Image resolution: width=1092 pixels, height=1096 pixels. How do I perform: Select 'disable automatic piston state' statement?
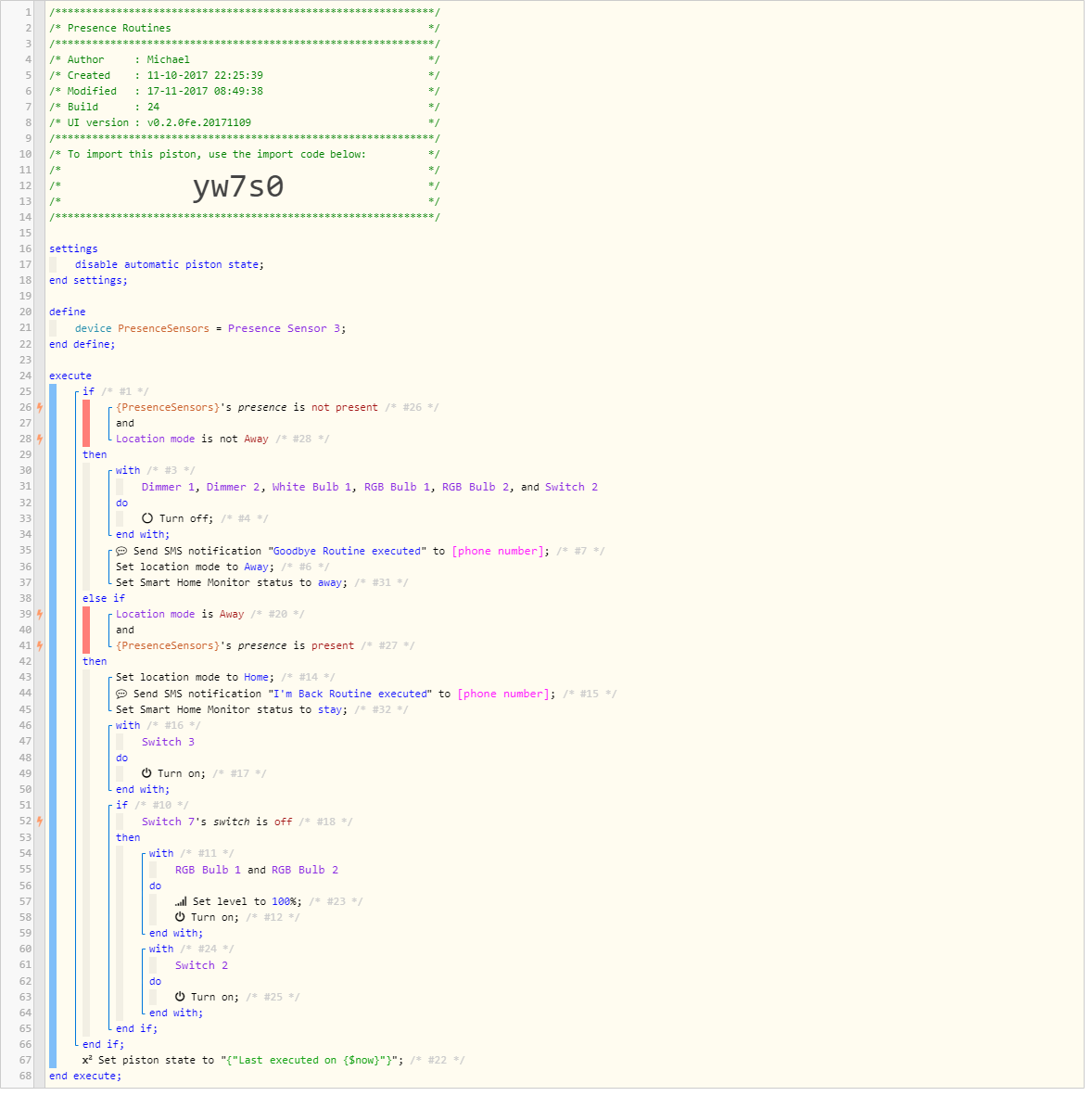(170, 265)
